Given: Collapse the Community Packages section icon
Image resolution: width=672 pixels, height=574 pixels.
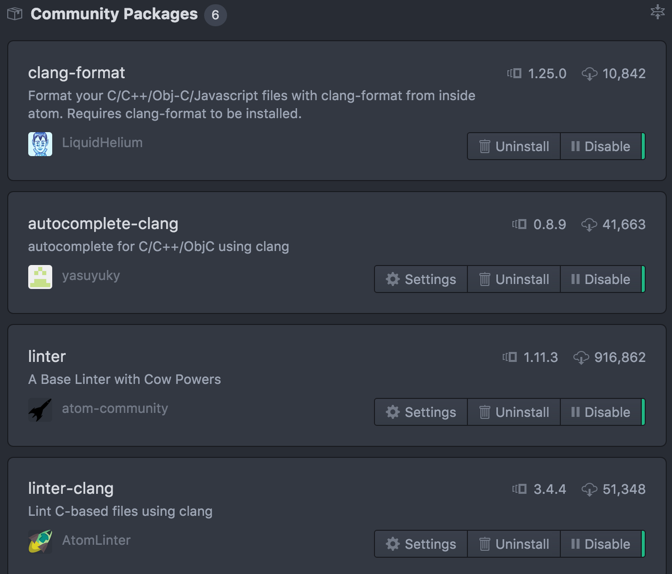Looking at the screenshot, I should tap(657, 12).
